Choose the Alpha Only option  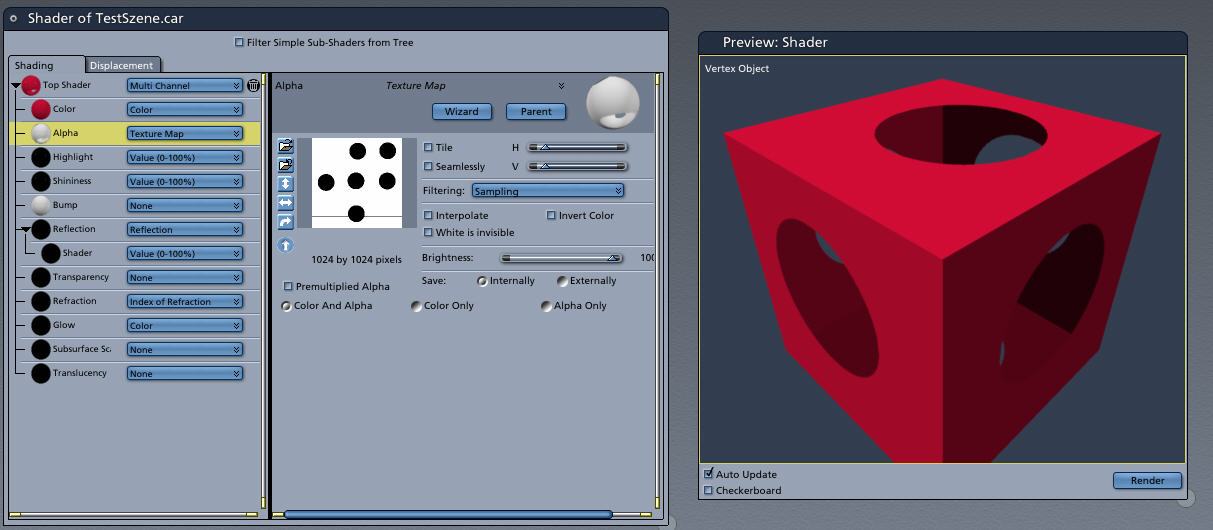click(x=546, y=306)
